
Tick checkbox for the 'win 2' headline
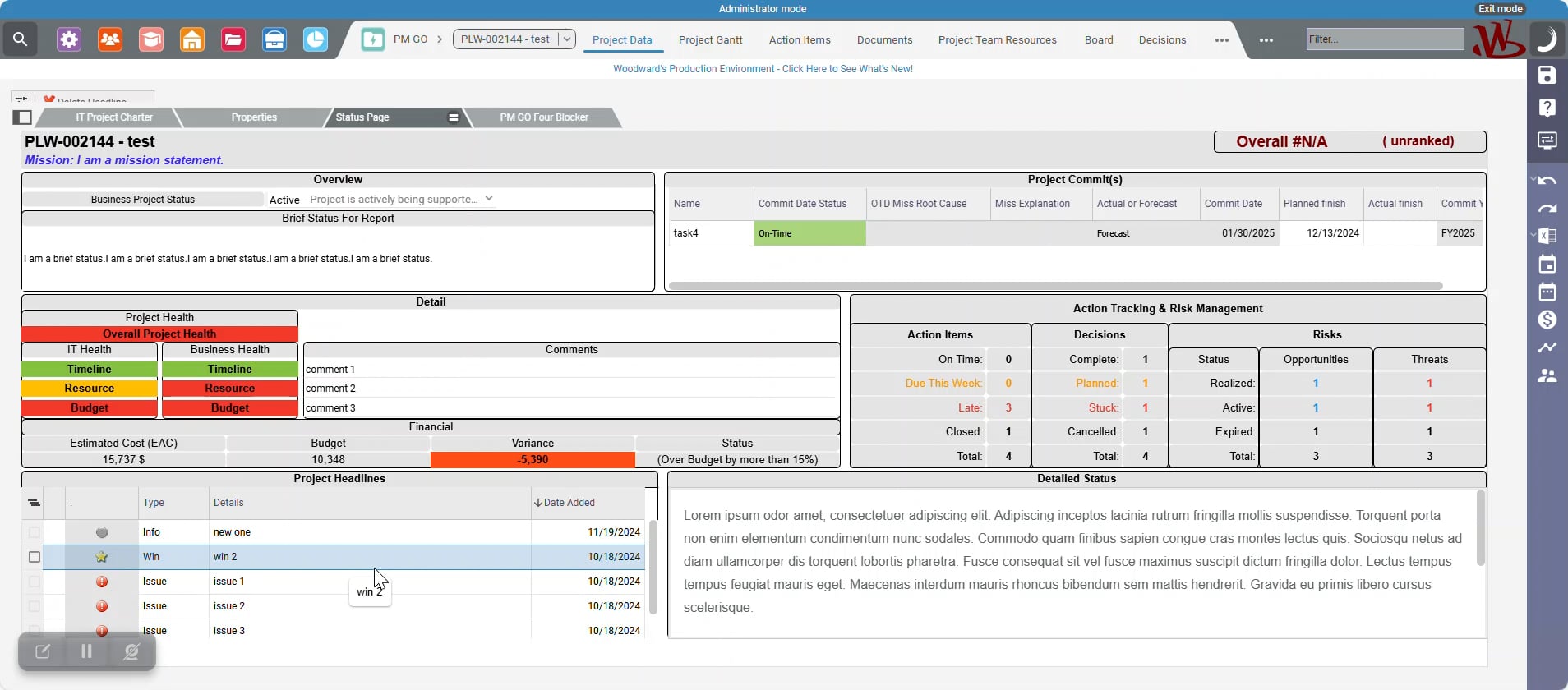tap(34, 557)
